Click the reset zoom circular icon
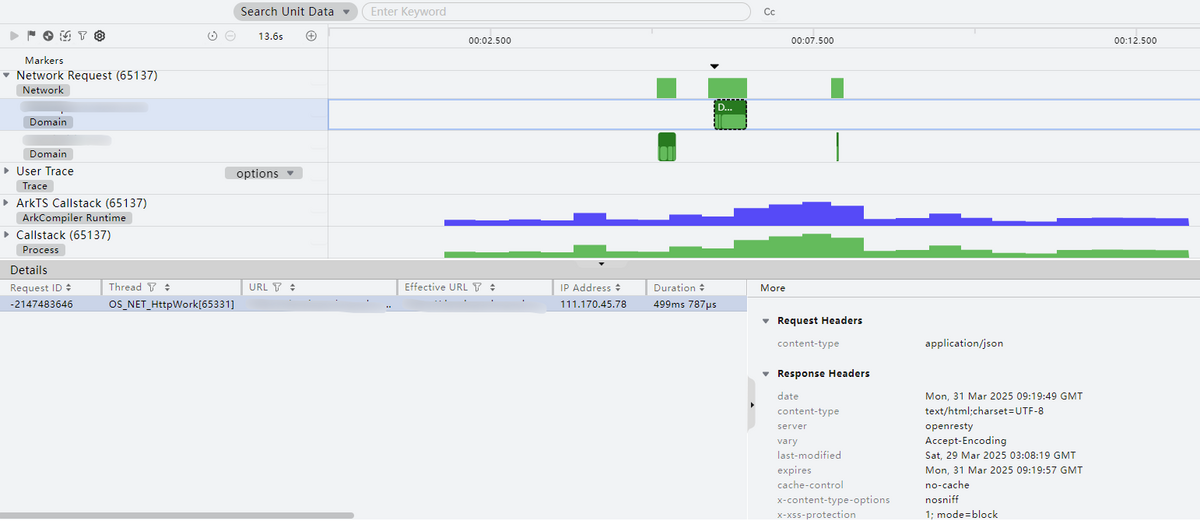The image size is (1200, 521). [213, 36]
